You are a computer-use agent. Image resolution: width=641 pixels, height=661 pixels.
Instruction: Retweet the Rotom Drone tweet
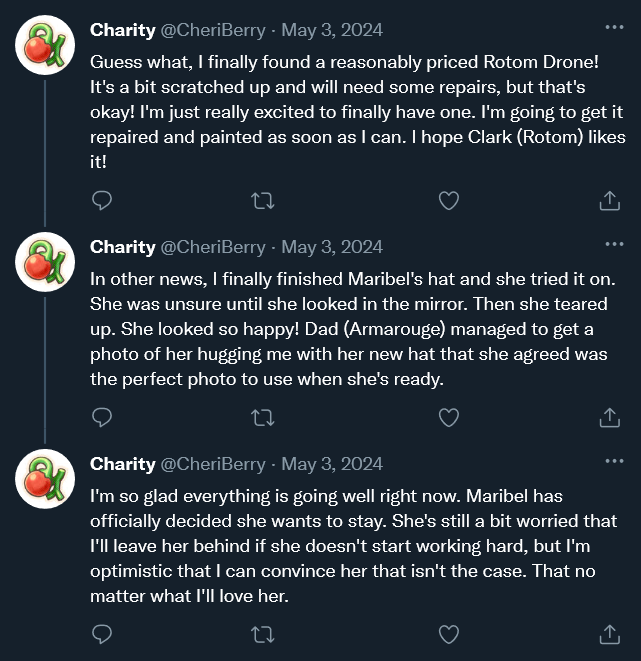[x=263, y=201]
